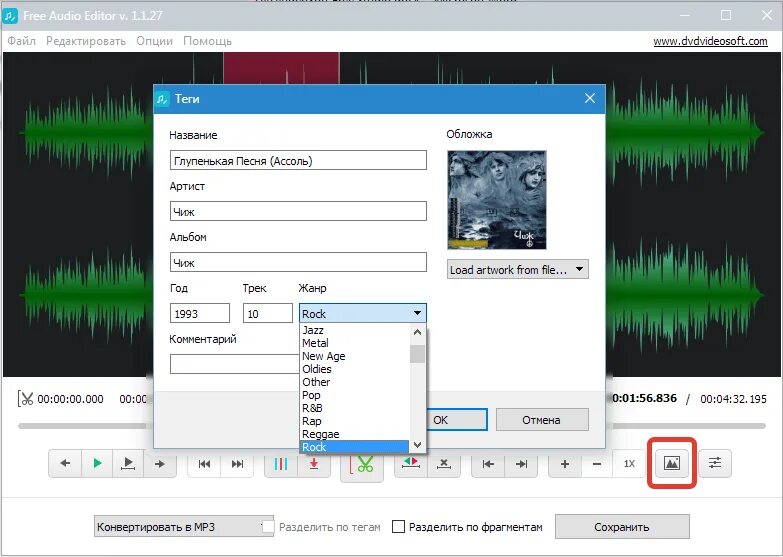This screenshot has width=783, height=557.
Task: Confirm tags with the OK button
Action: 455,420
